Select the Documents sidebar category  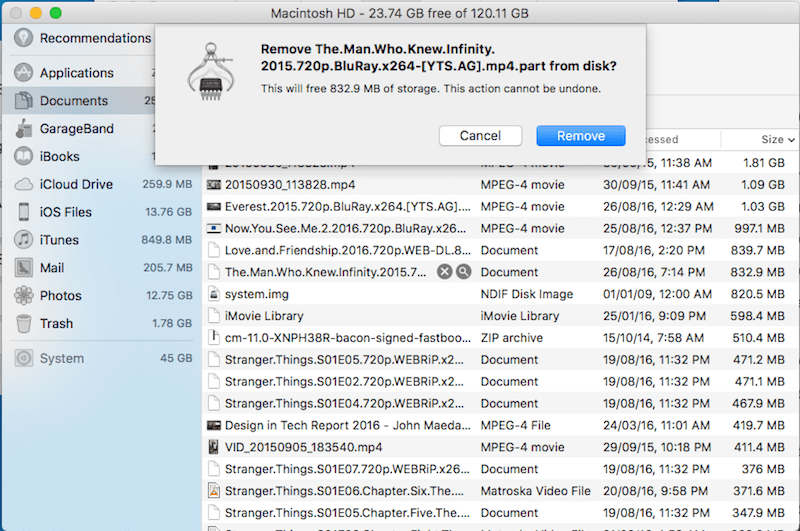74,101
